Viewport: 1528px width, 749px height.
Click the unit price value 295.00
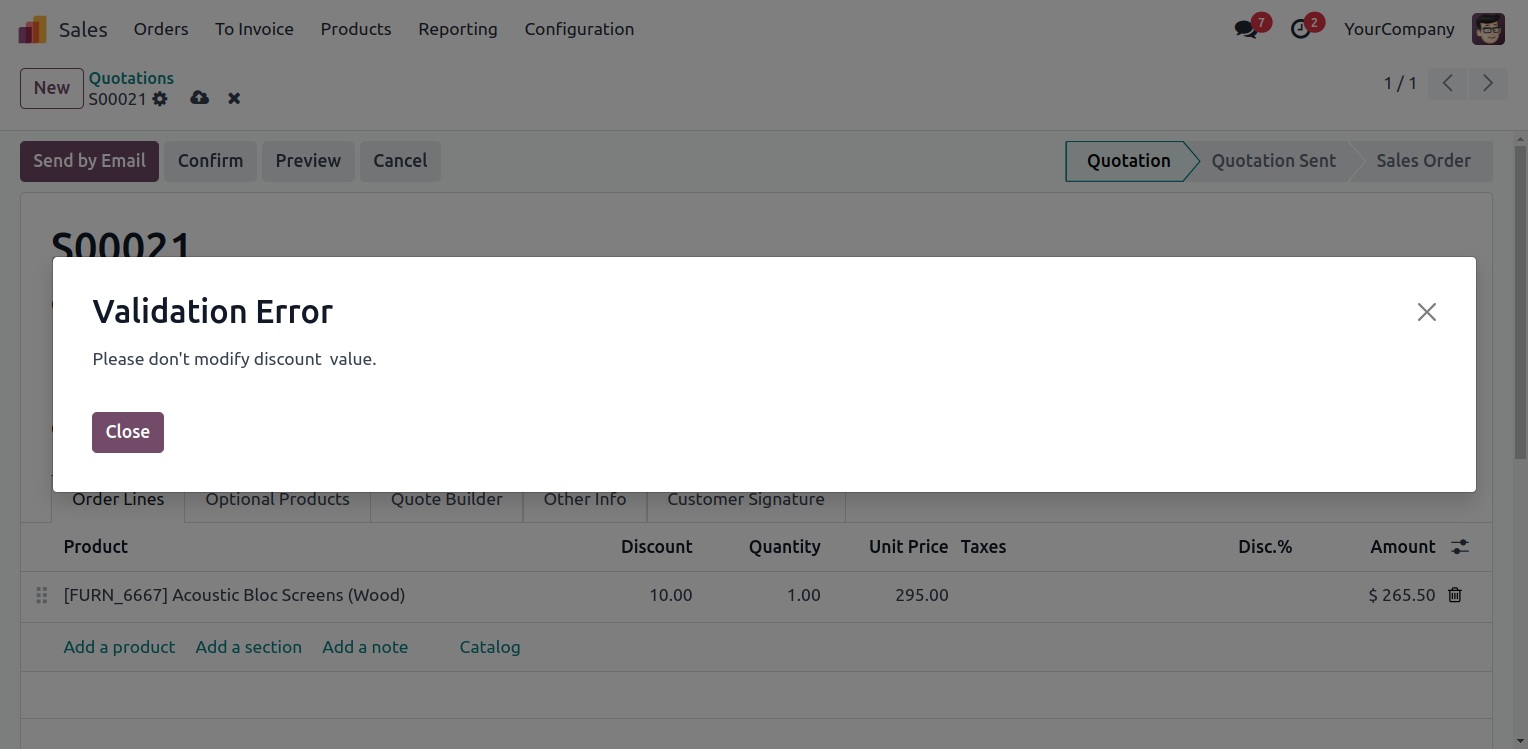pos(921,595)
